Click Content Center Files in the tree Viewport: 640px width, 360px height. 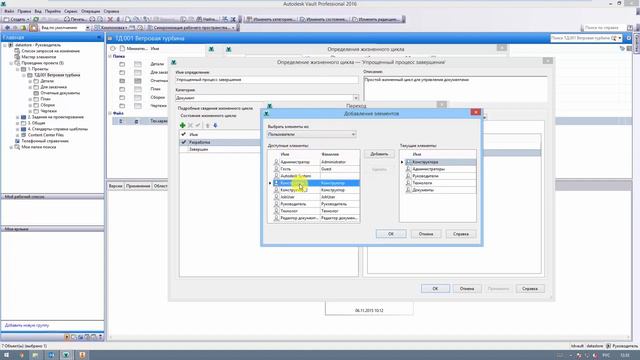[46, 135]
